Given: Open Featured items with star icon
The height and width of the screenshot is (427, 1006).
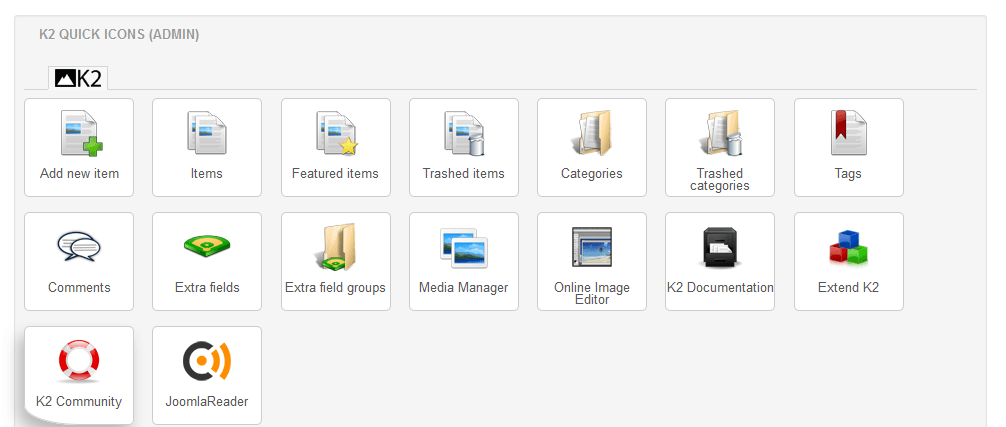Looking at the screenshot, I should [336, 147].
